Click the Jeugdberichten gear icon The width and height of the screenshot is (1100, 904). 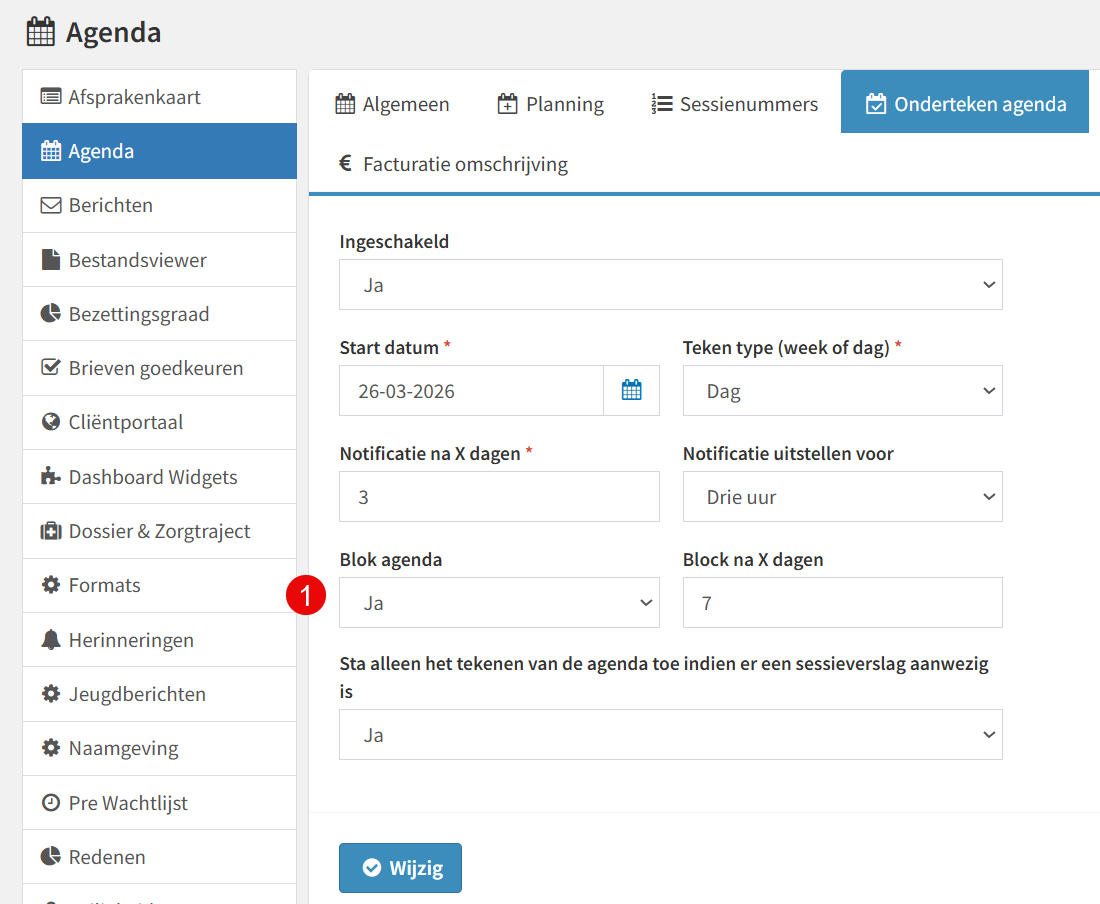point(51,694)
